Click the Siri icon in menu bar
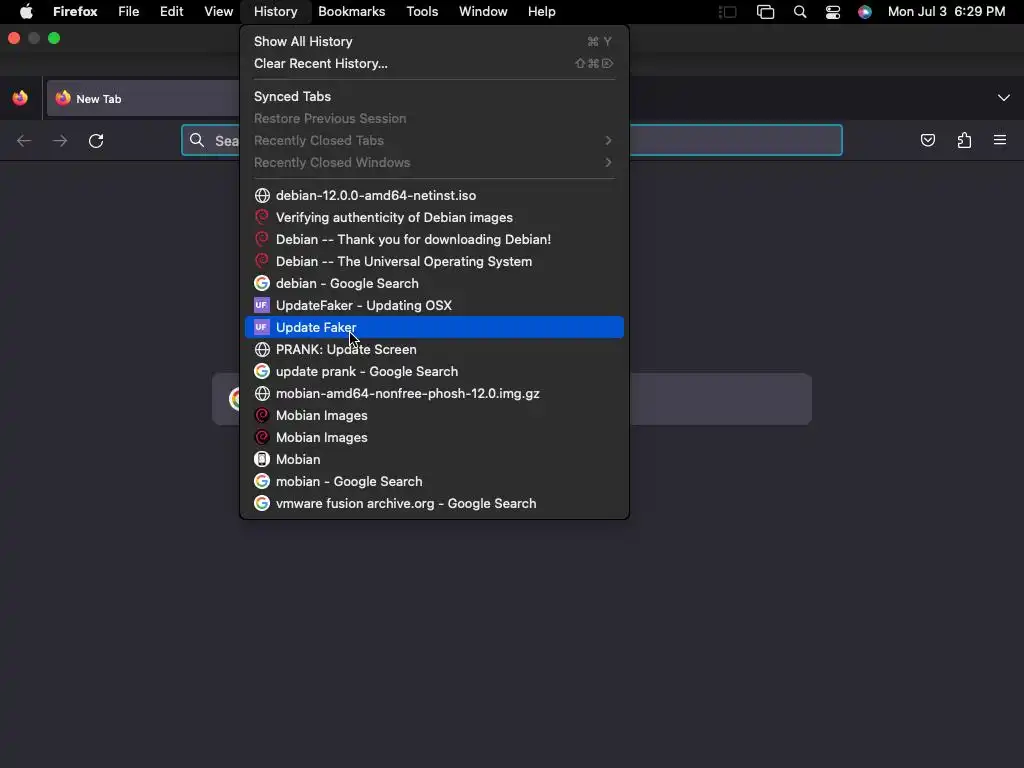 coord(865,12)
